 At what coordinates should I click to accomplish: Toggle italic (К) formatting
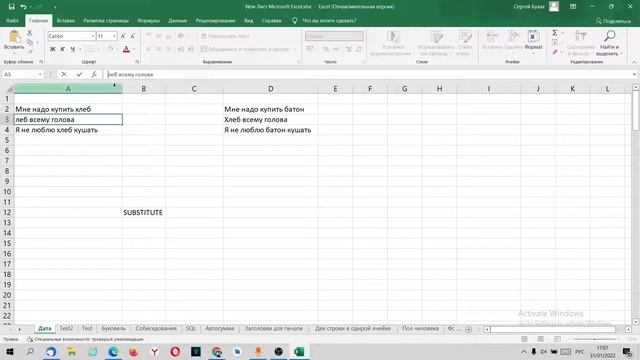pos(62,49)
